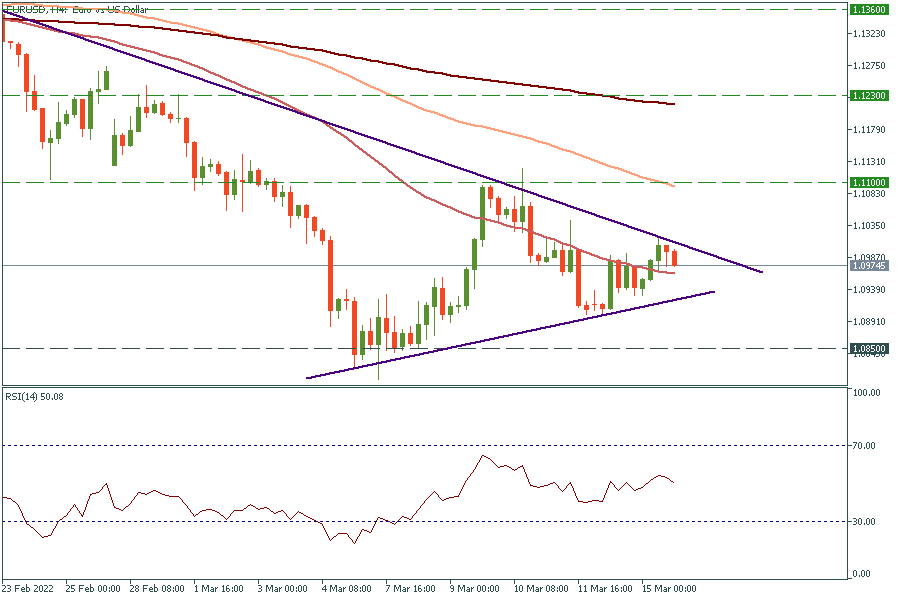This screenshot has width=900, height=600.
Task: Click the 15 Mar 00:00 time label
Action: pyautogui.click(x=671, y=589)
